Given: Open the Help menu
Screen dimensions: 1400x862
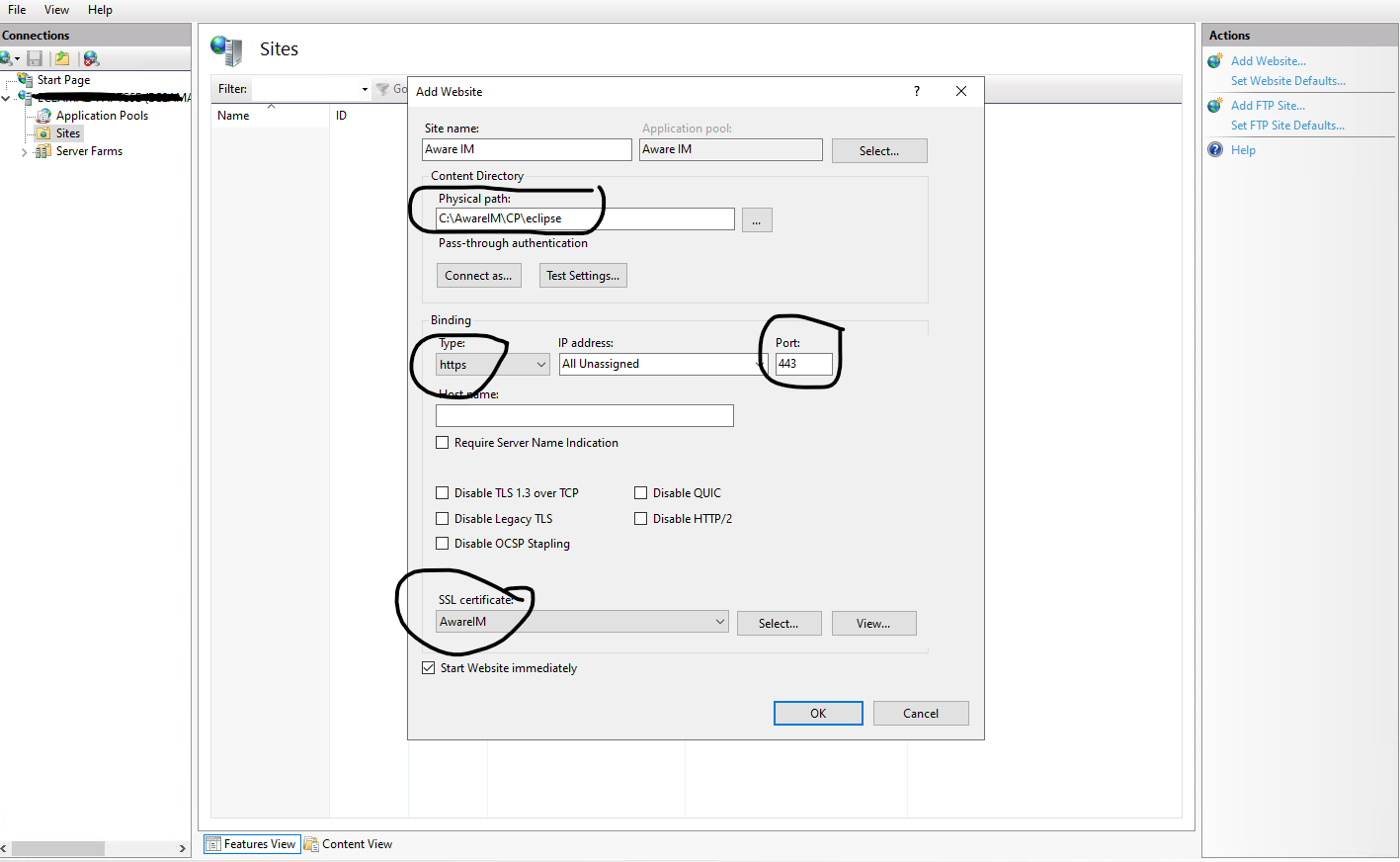Looking at the screenshot, I should pyautogui.click(x=100, y=10).
